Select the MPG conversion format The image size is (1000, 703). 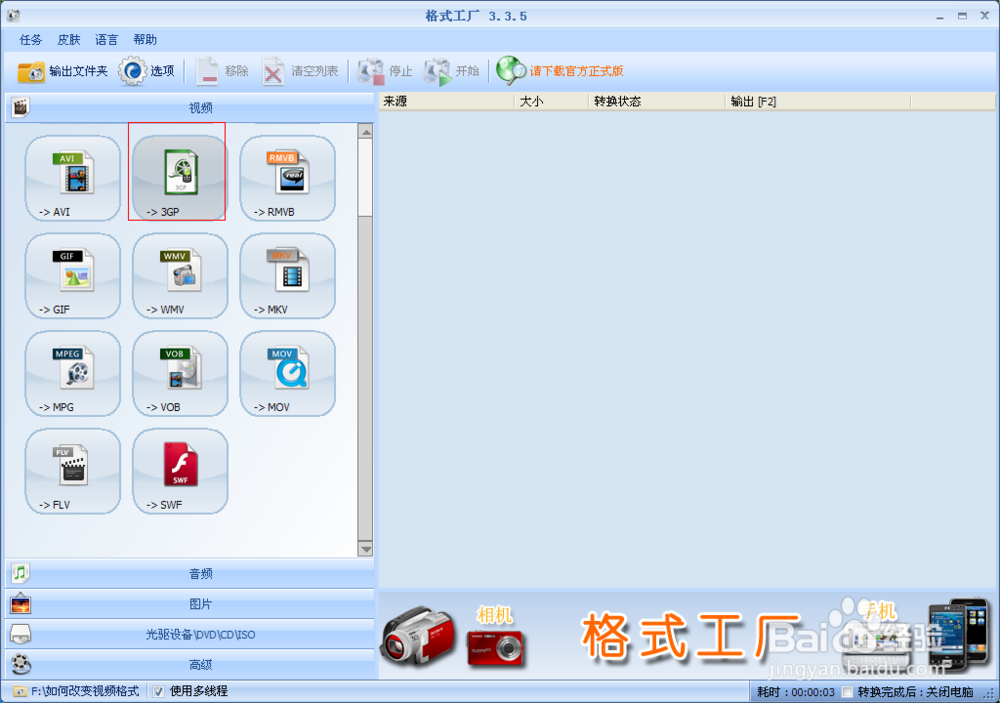[x=72, y=376]
